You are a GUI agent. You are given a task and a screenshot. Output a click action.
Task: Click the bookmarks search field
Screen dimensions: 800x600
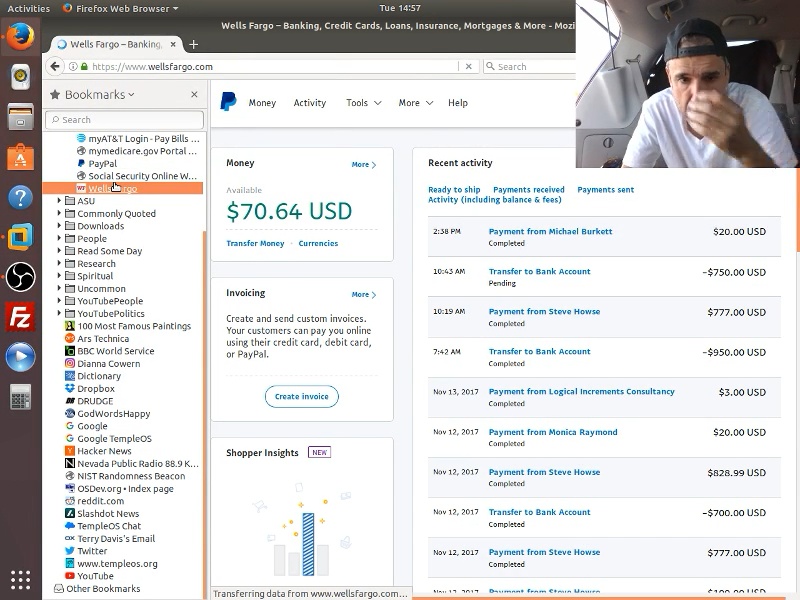point(124,119)
